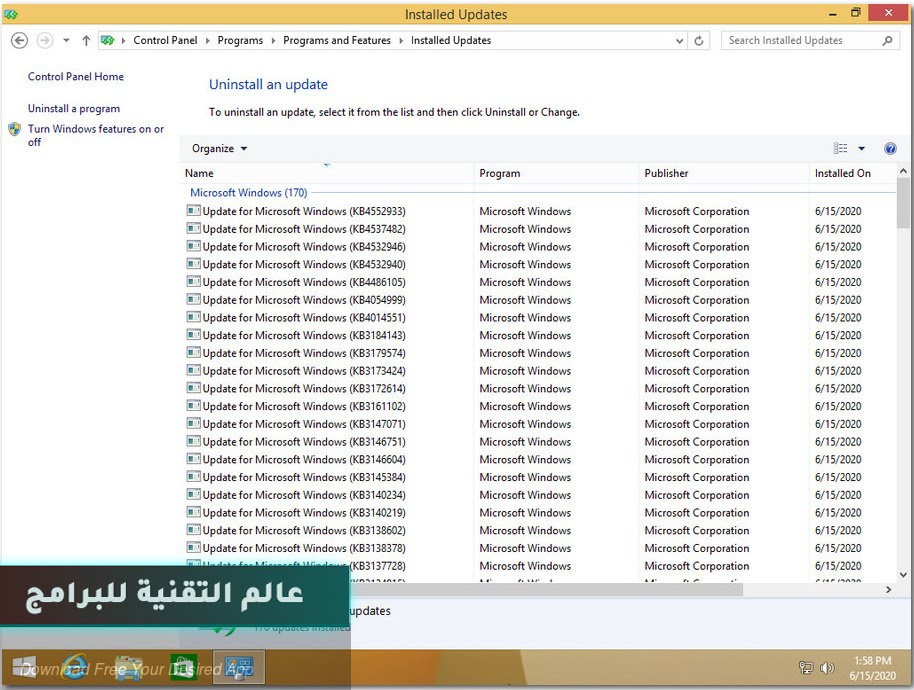Image resolution: width=914 pixels, height=690 pixels.
Task: Click the Control Panel icon in address bar
Action: click(107, 40)
